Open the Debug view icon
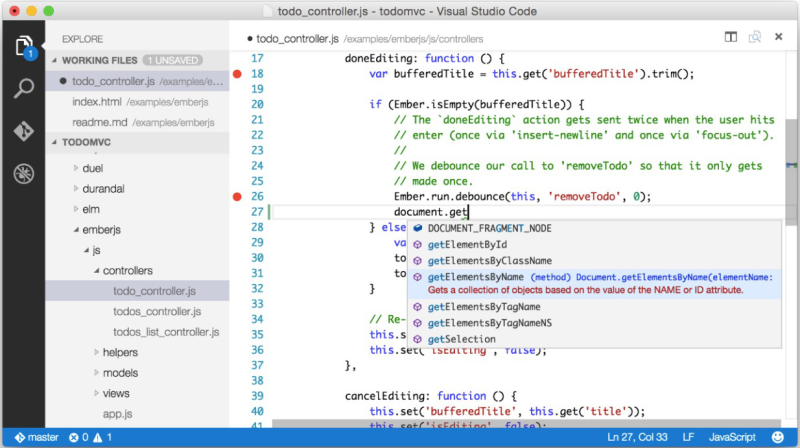 [23, 173]
